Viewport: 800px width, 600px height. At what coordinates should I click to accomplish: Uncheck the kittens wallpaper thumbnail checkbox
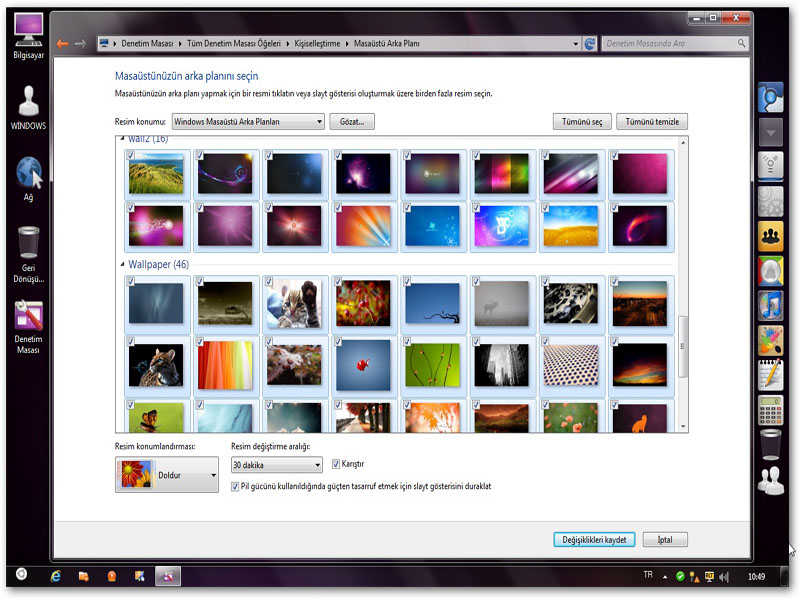click(x=270, y=282)
